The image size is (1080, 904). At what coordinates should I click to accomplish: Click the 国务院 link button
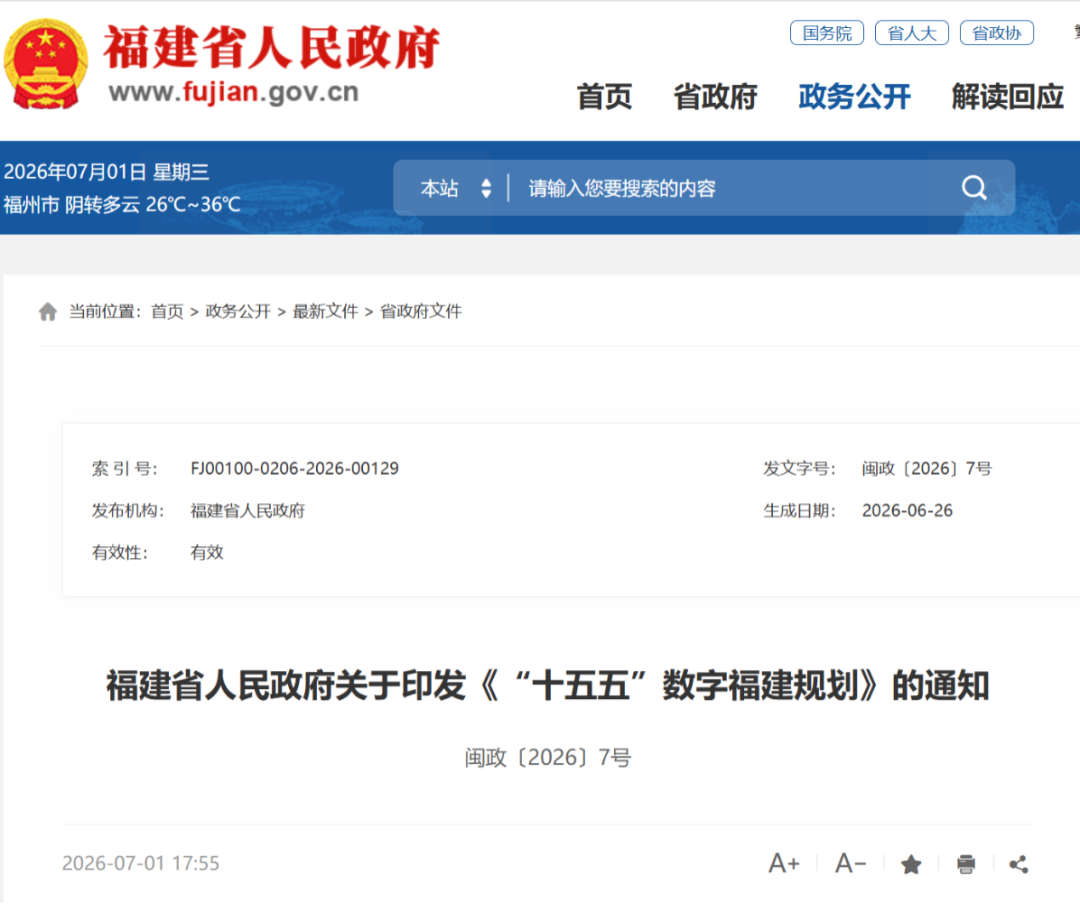827,33
